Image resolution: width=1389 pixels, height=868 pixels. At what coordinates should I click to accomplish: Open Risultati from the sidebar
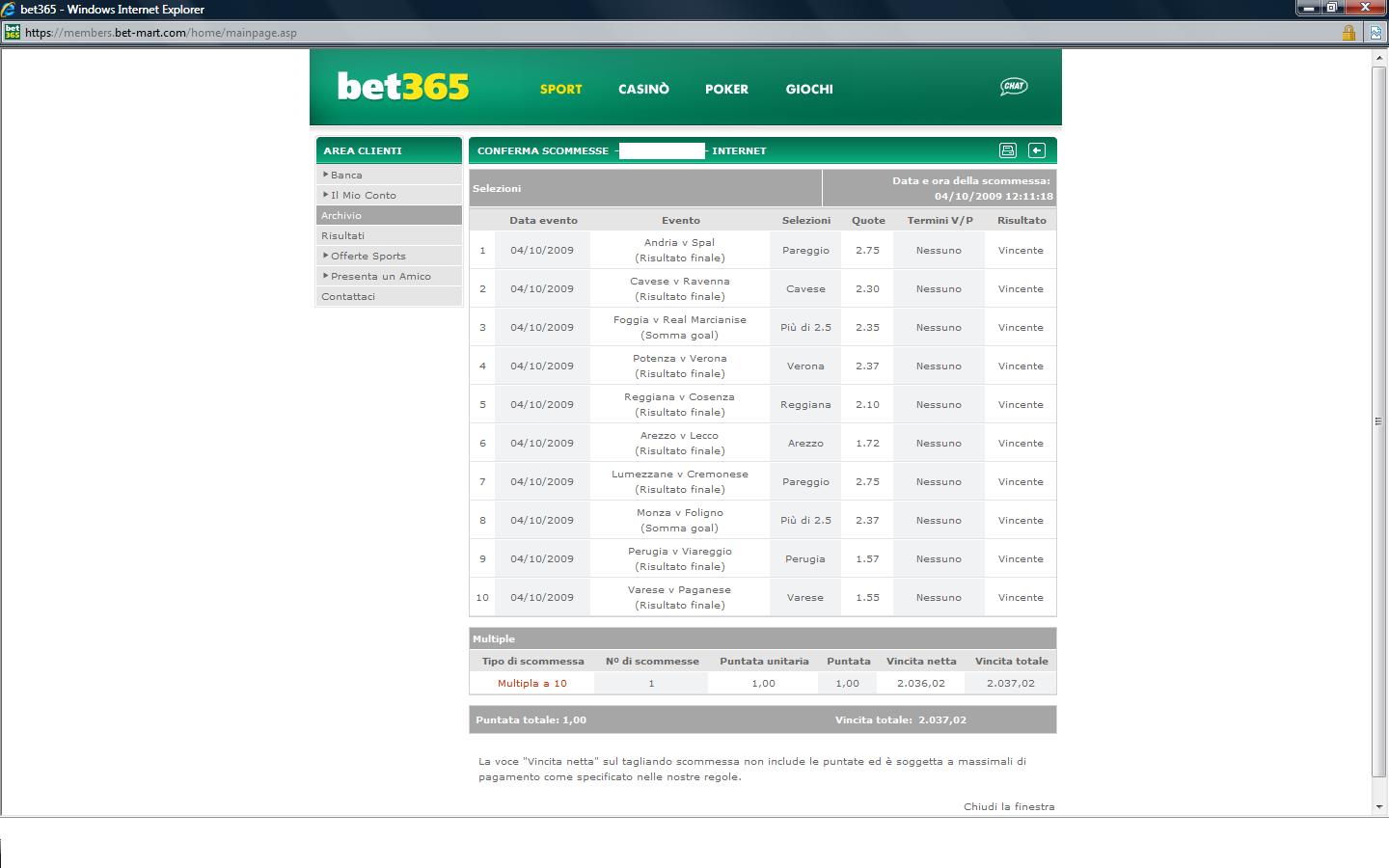[389, 236]
